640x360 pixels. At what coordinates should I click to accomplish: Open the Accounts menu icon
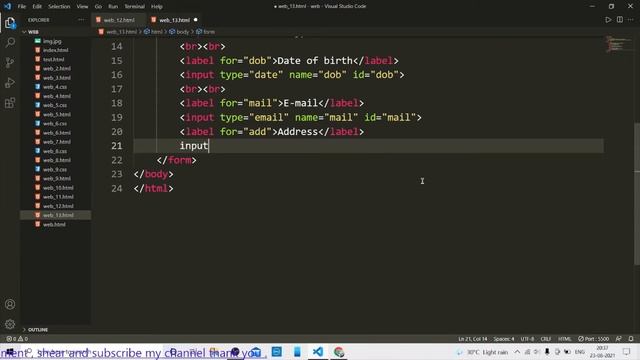[x=10, y=304]
